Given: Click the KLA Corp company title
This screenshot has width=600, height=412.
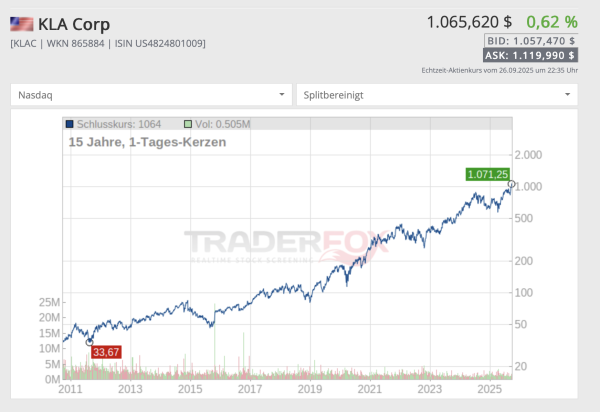Looking at the screenshot, I should (74, 24).
